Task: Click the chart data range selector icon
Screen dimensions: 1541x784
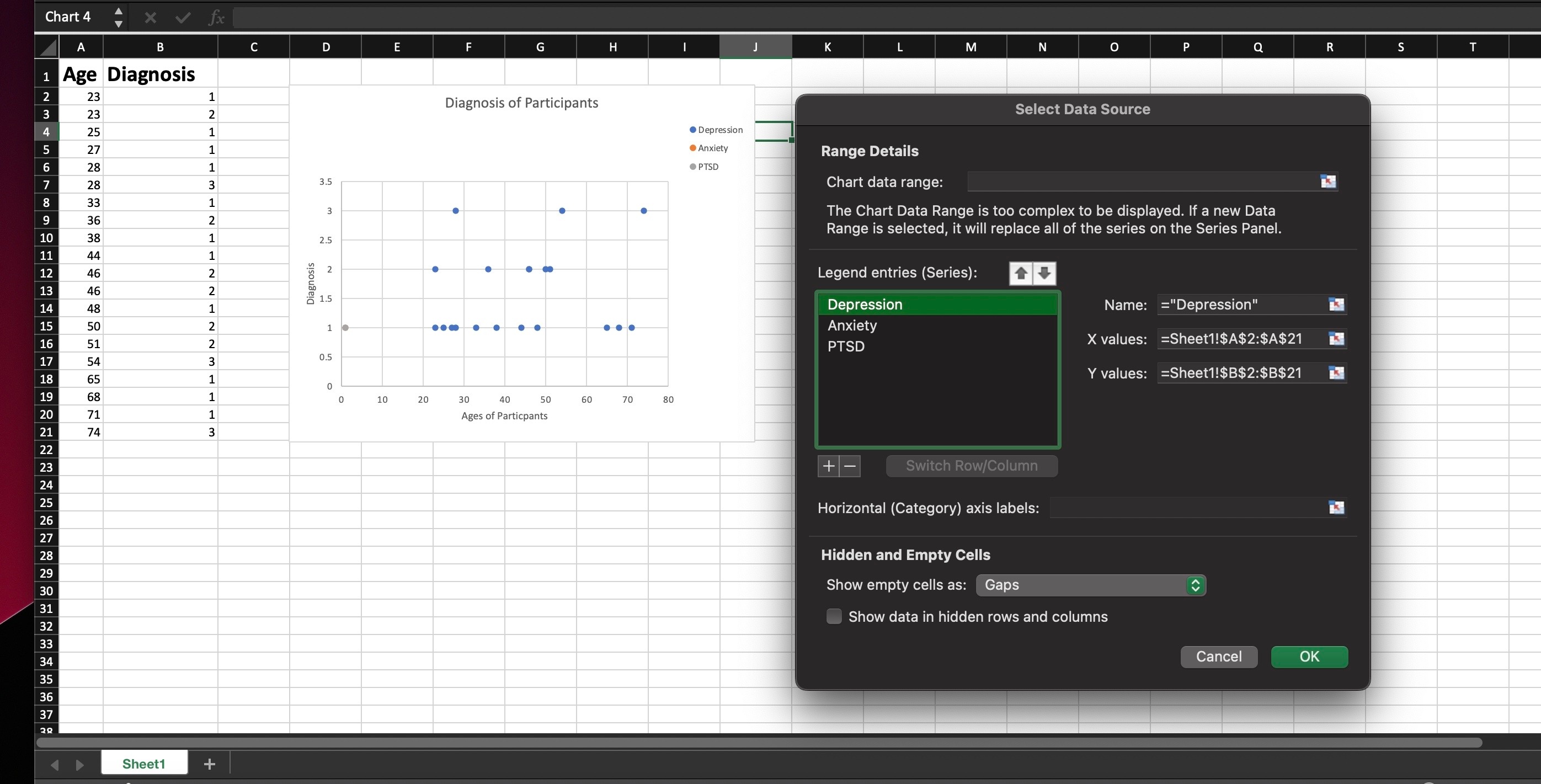Action: (x=1327, y=181)
